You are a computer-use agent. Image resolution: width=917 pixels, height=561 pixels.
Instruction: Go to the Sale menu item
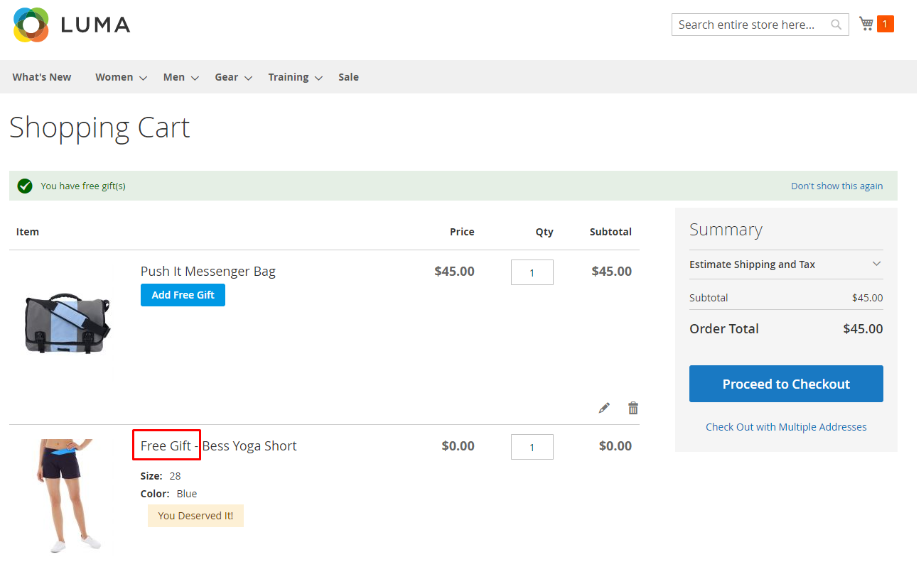pyautogui.click(x=348, y=77)
